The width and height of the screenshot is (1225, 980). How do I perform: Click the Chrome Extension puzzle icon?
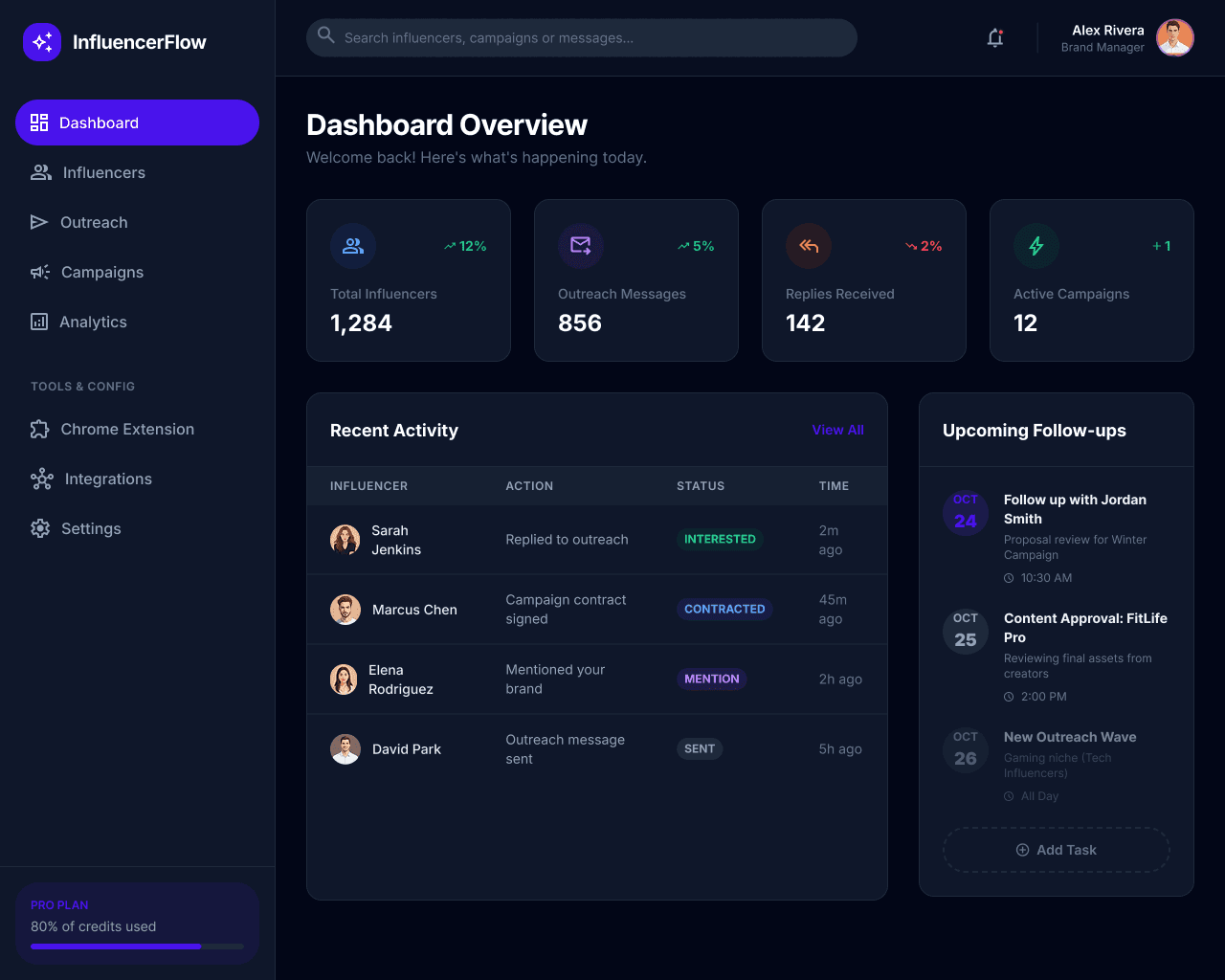coord(39,429)
